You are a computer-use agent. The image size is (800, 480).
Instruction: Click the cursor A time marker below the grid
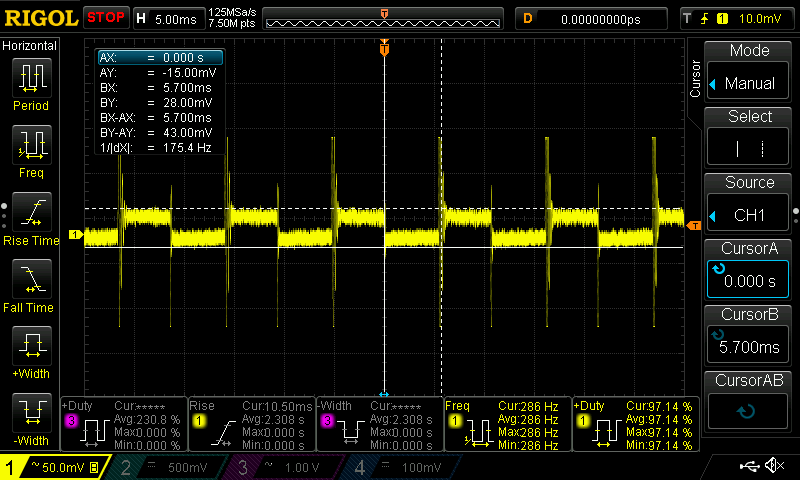(384, 394)
